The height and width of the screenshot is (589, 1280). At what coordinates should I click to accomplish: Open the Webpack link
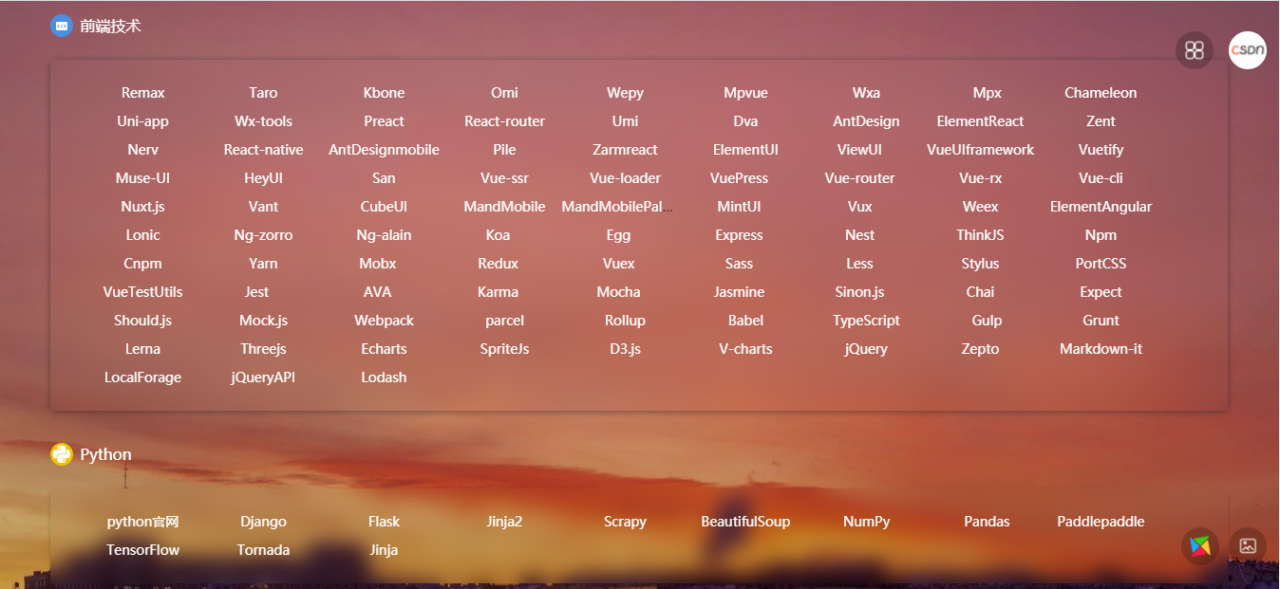click(384, 321)
